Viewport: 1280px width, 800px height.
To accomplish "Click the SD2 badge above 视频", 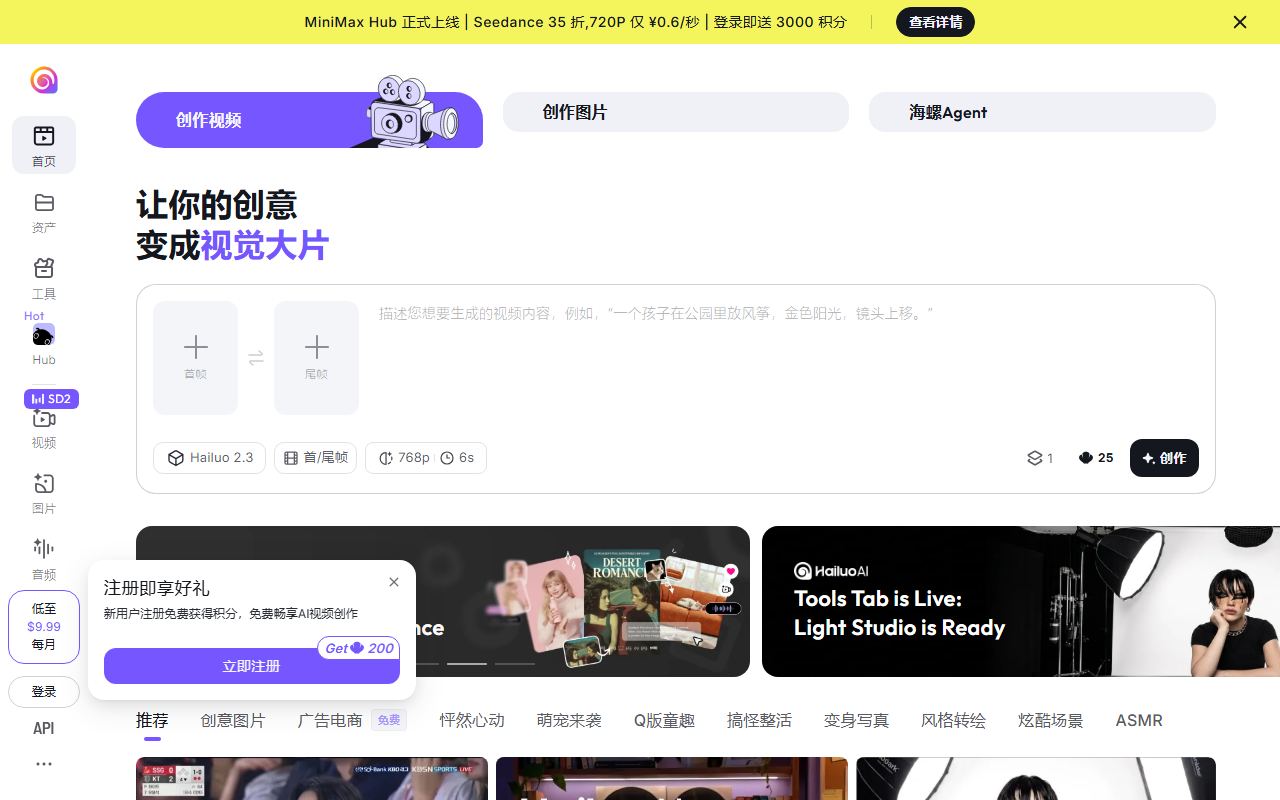I will (51, 399).
